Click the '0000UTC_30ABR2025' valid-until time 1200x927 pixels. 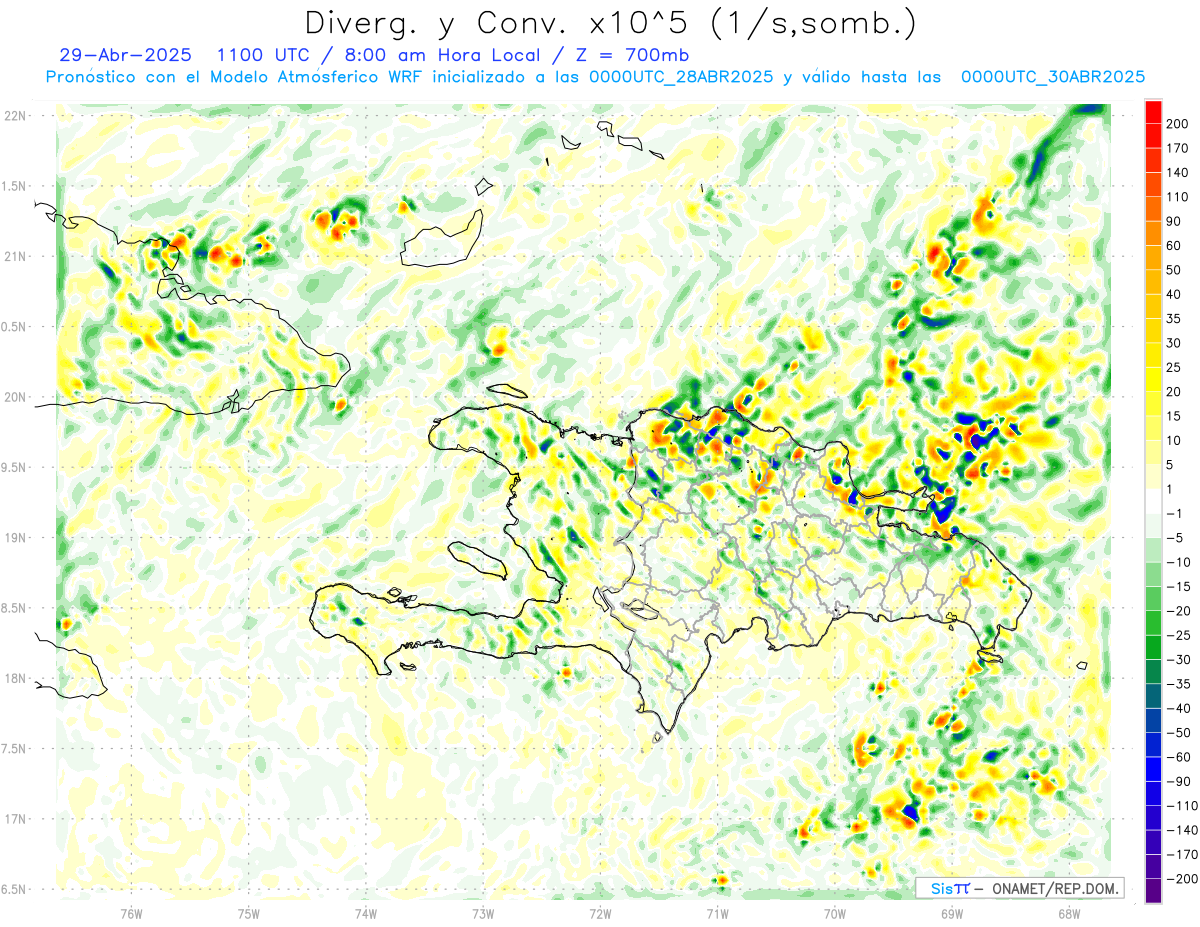tap(1052, 77)
